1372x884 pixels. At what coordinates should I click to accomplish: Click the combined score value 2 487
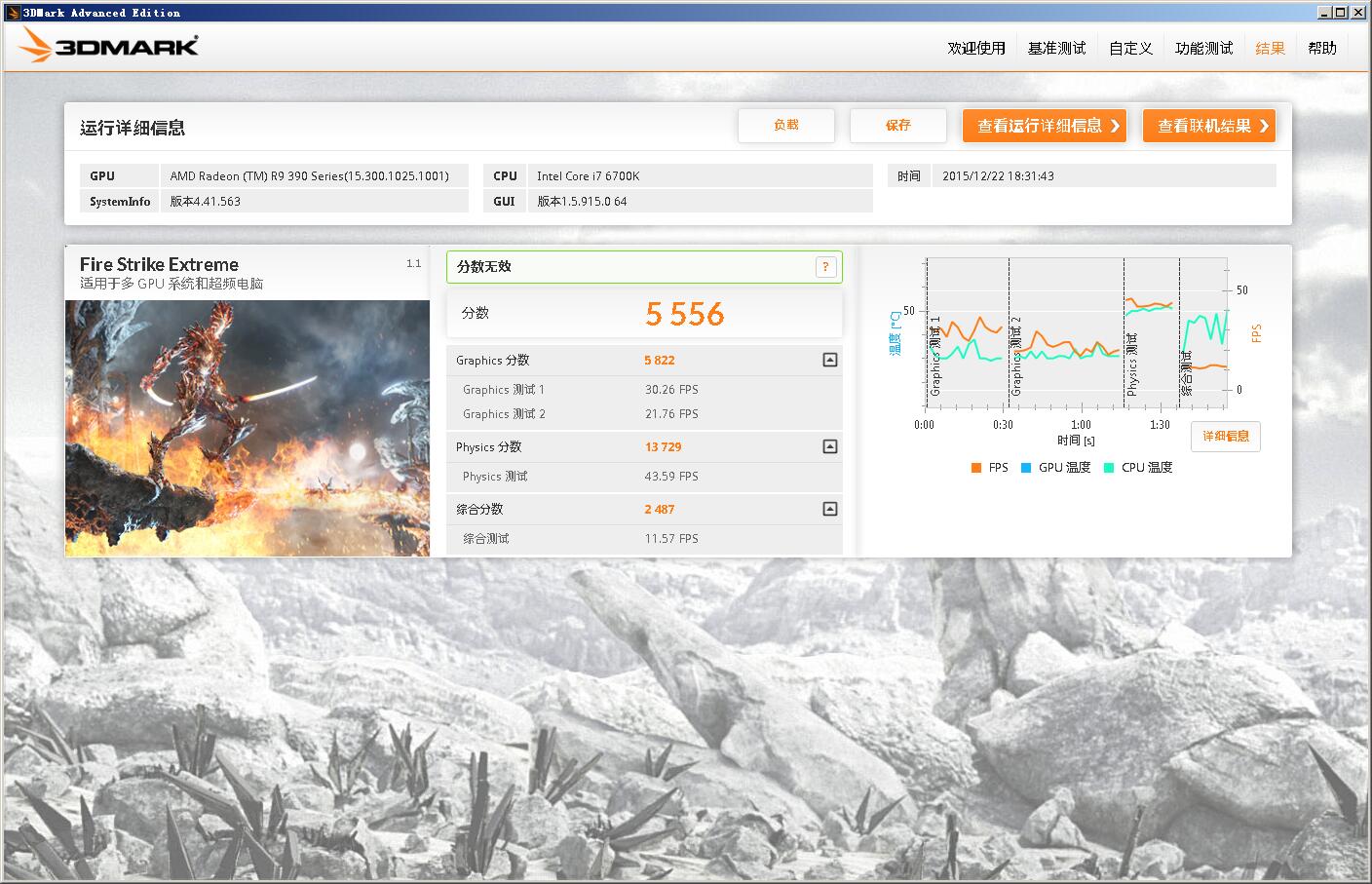(660, 510)
